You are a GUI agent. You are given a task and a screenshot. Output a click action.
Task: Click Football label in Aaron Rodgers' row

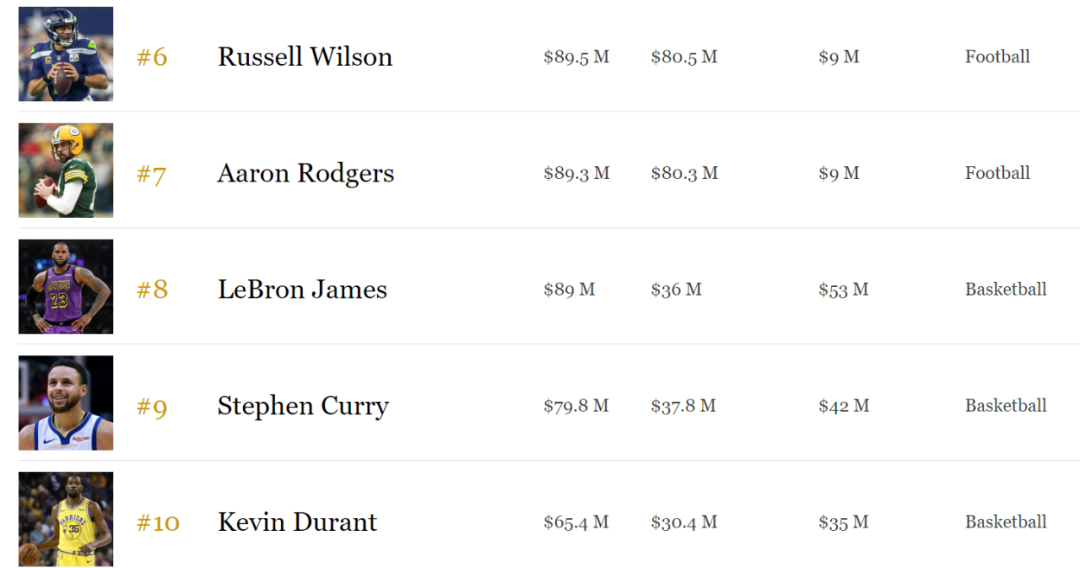pos(997,173)
